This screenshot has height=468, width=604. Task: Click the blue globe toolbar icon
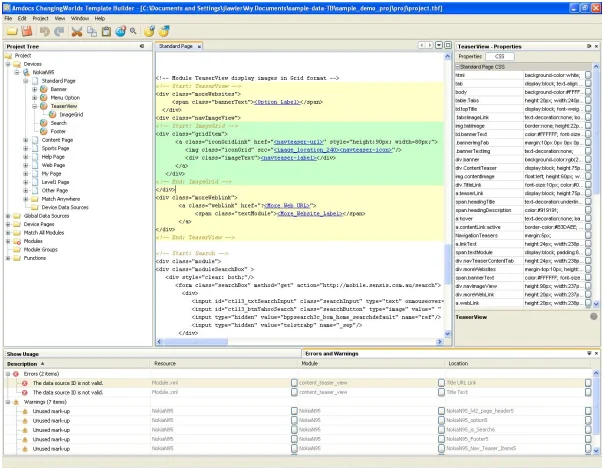pos(121,31)
